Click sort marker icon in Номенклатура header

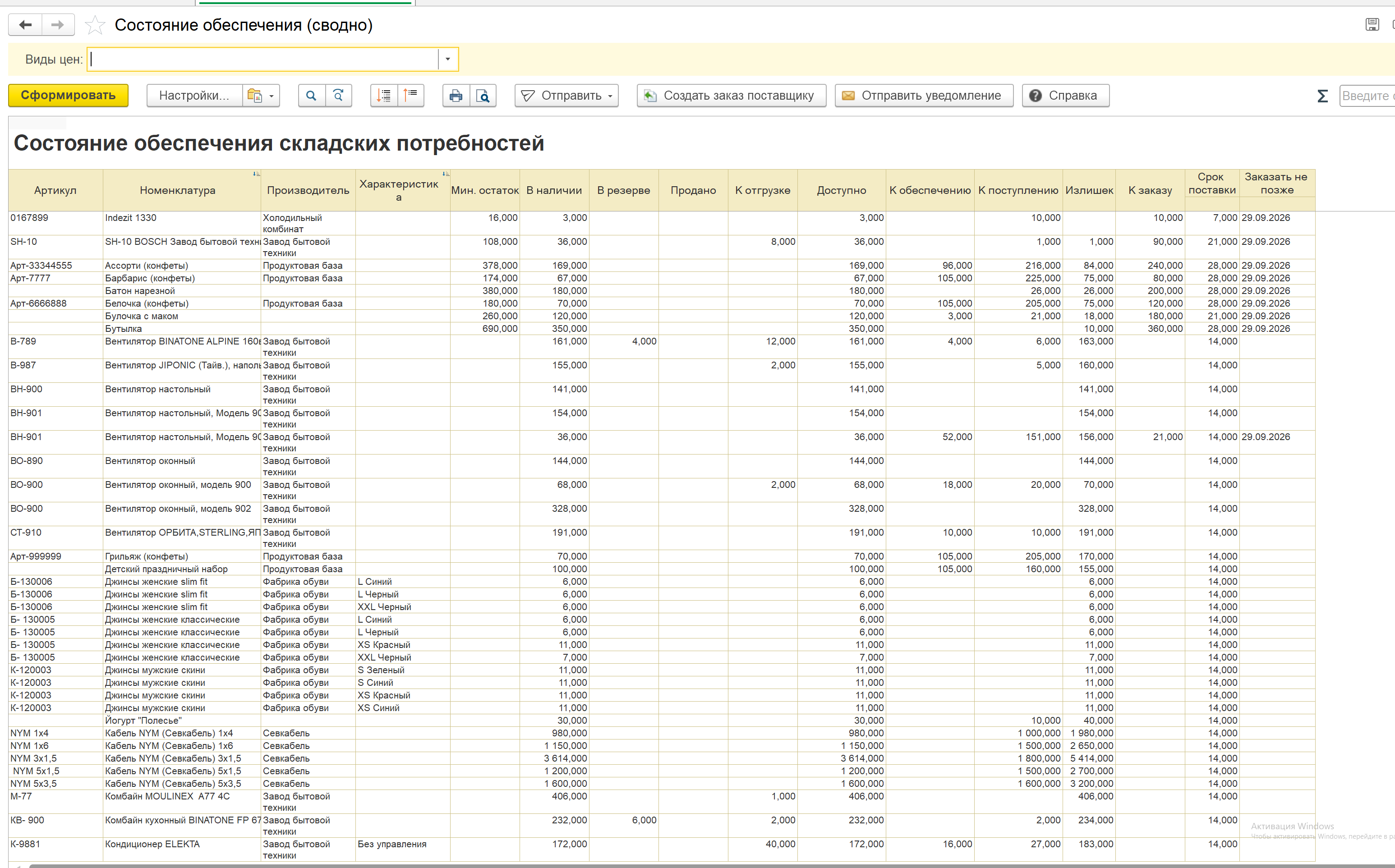256,173
